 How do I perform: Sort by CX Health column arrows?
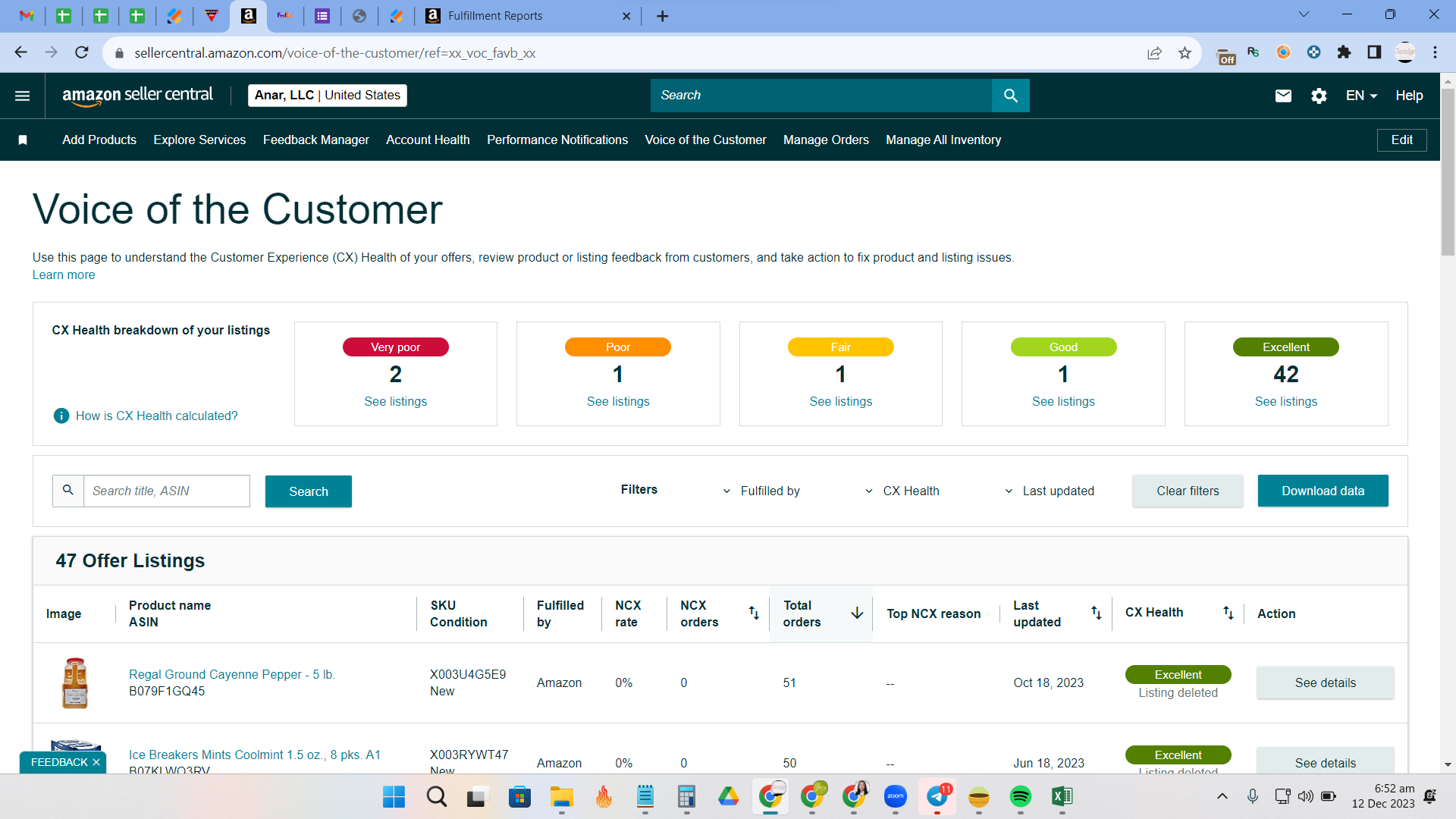coord(1228,613)
